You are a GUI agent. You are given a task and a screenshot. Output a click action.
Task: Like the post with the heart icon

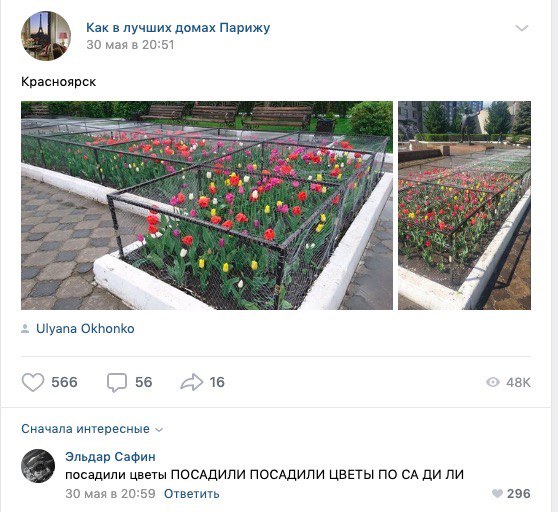[33, 382]
